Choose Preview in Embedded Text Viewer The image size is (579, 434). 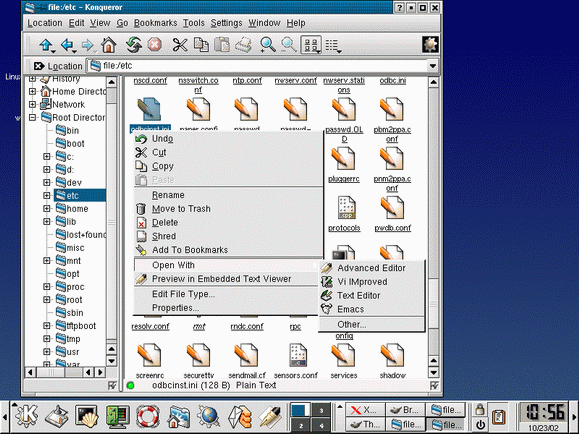tap(226, 279)
